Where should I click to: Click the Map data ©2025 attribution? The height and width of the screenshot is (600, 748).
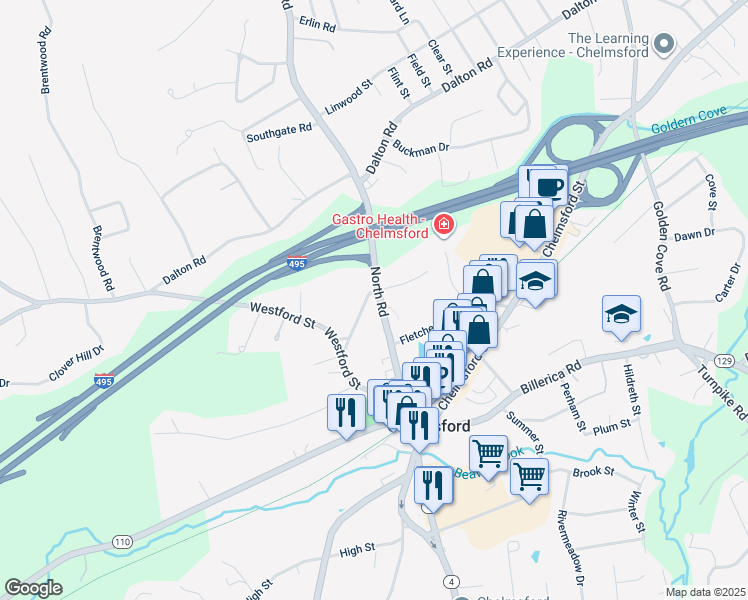[706, 592]
